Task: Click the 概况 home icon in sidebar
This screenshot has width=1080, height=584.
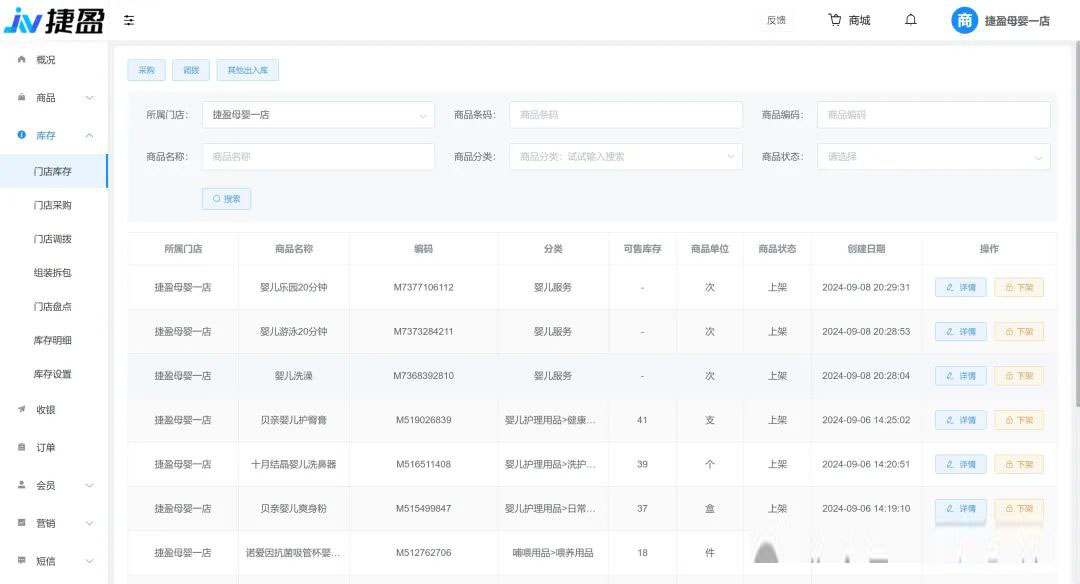Action: tap(22, 60)
